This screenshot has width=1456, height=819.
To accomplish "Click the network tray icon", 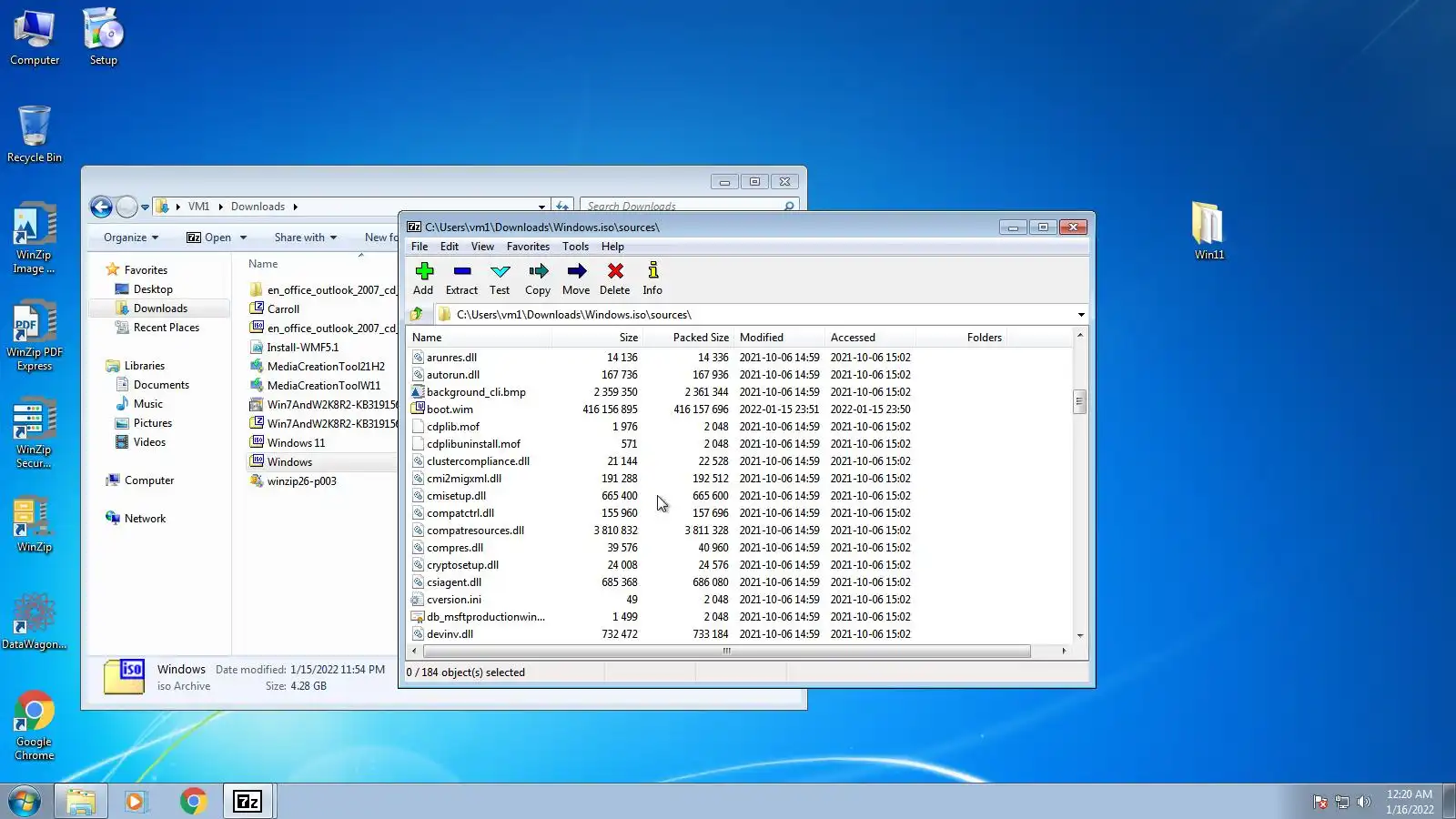I will 1341,802.
